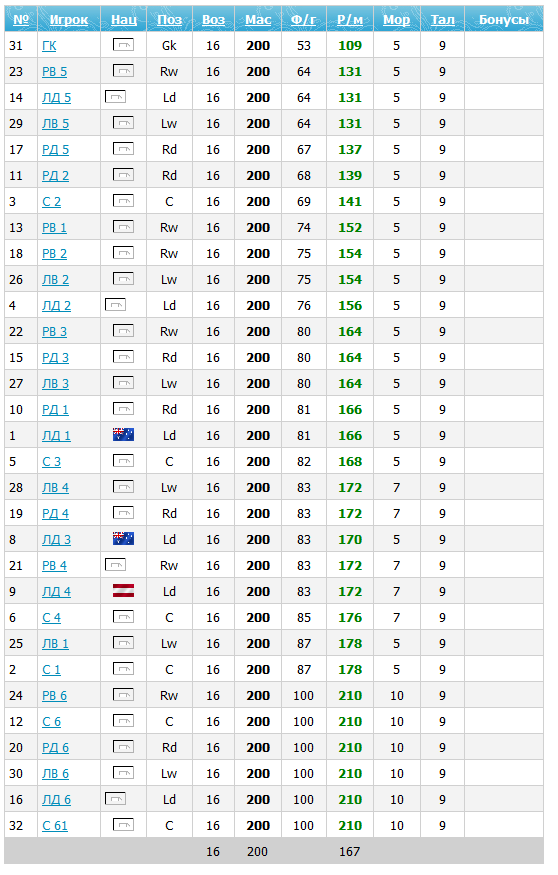Sort table by the № column header
558x875 pixels.
21,20
